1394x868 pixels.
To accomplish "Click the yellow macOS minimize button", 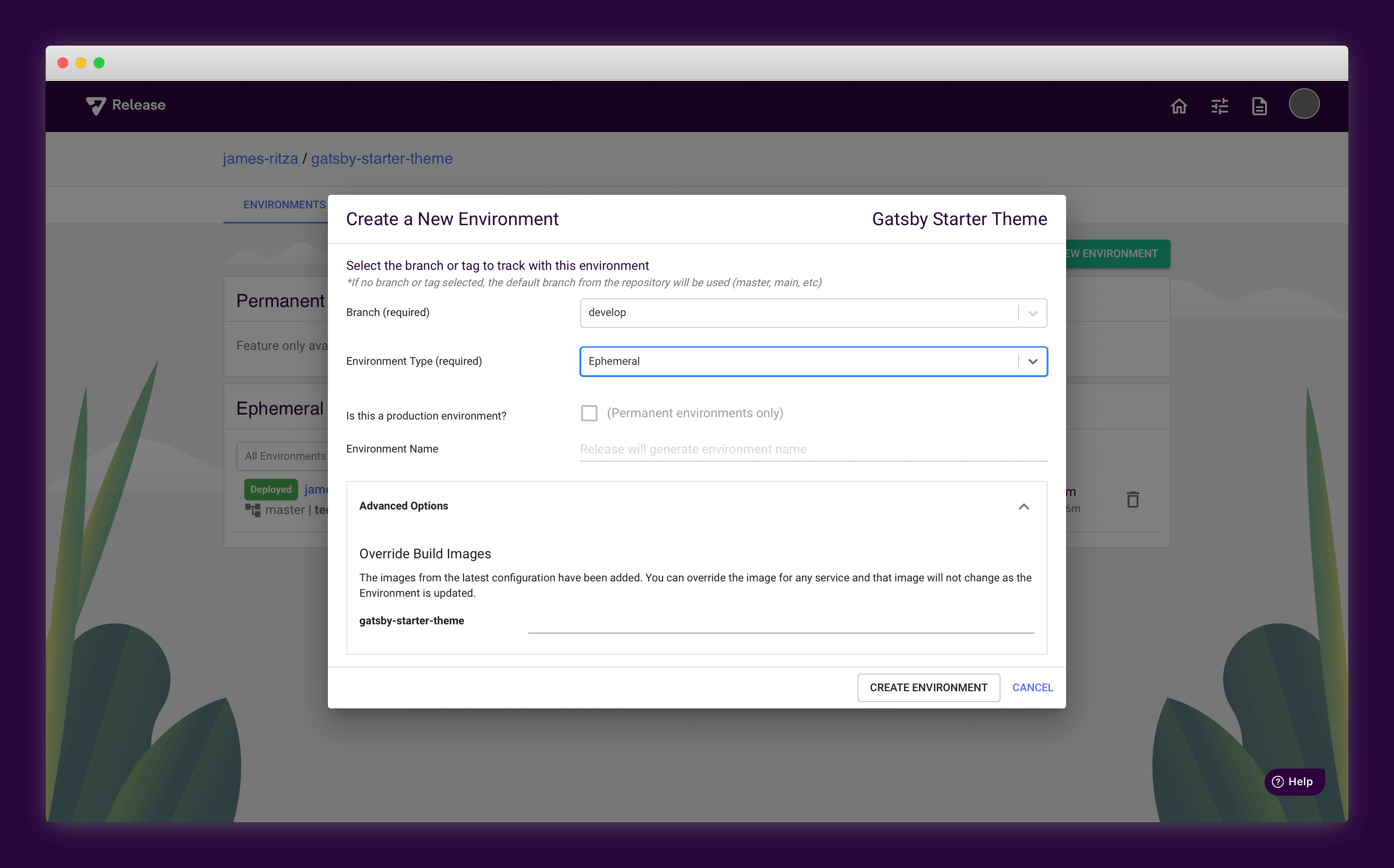I will click(x=81, y=62).
